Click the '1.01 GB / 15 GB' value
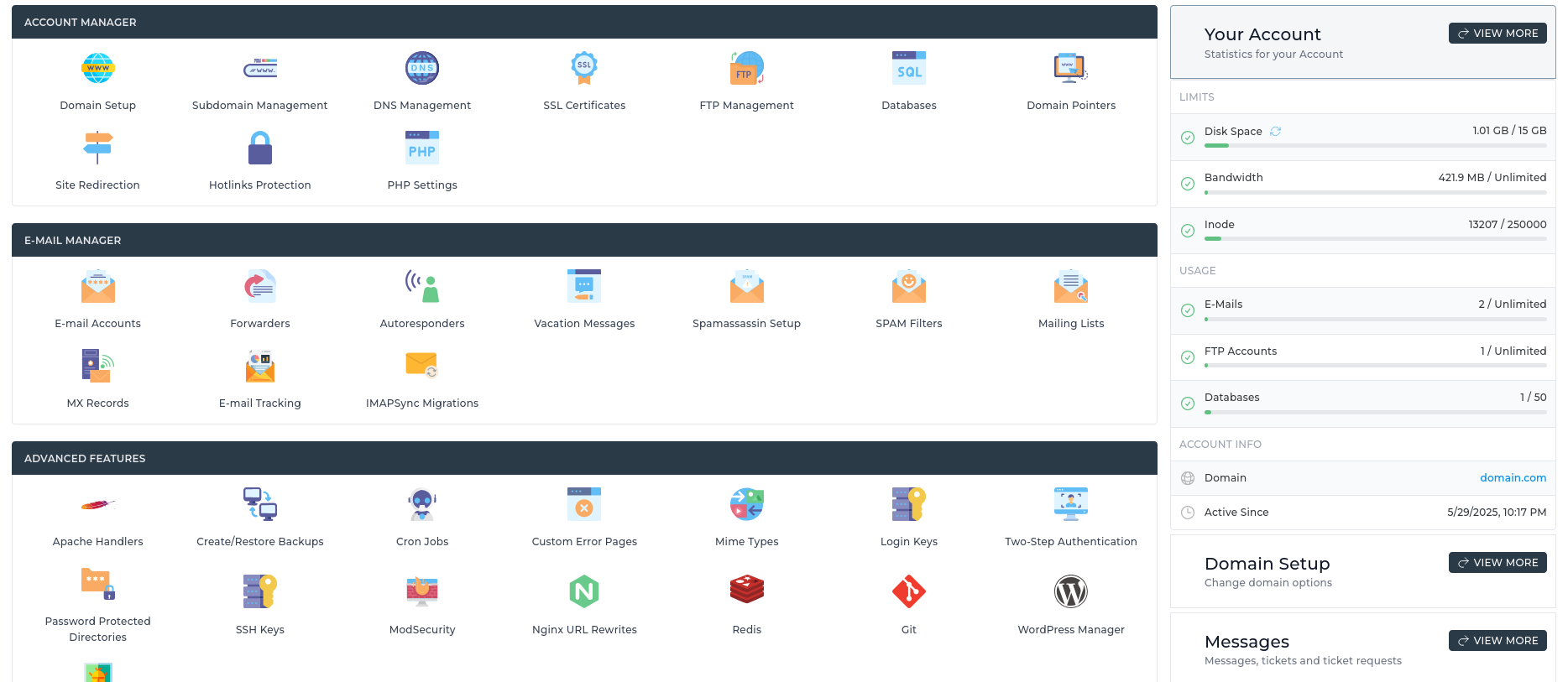The width and height of the screenshot is (1568, 682). [x=1509, y=131]
